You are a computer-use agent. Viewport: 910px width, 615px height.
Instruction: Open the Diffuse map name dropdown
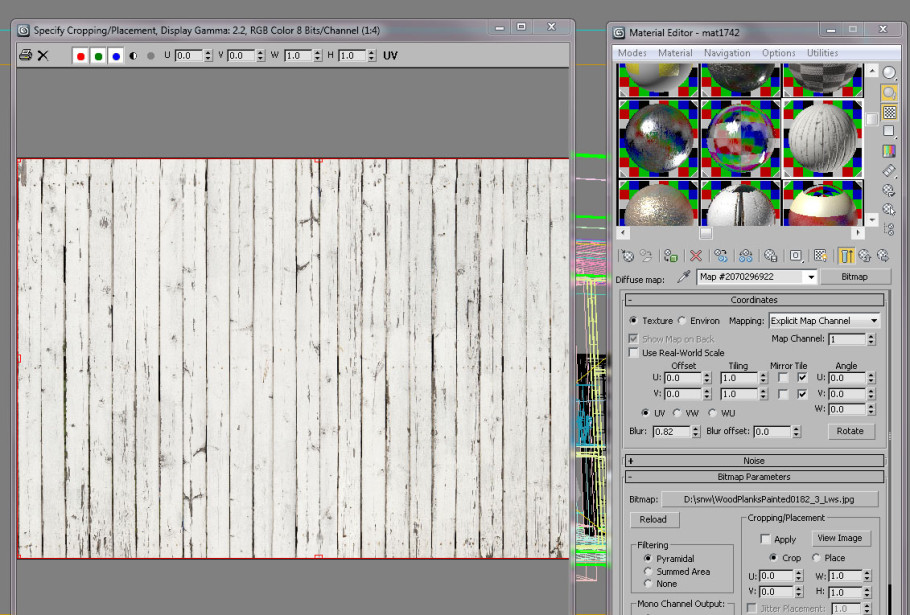(810, 277)
